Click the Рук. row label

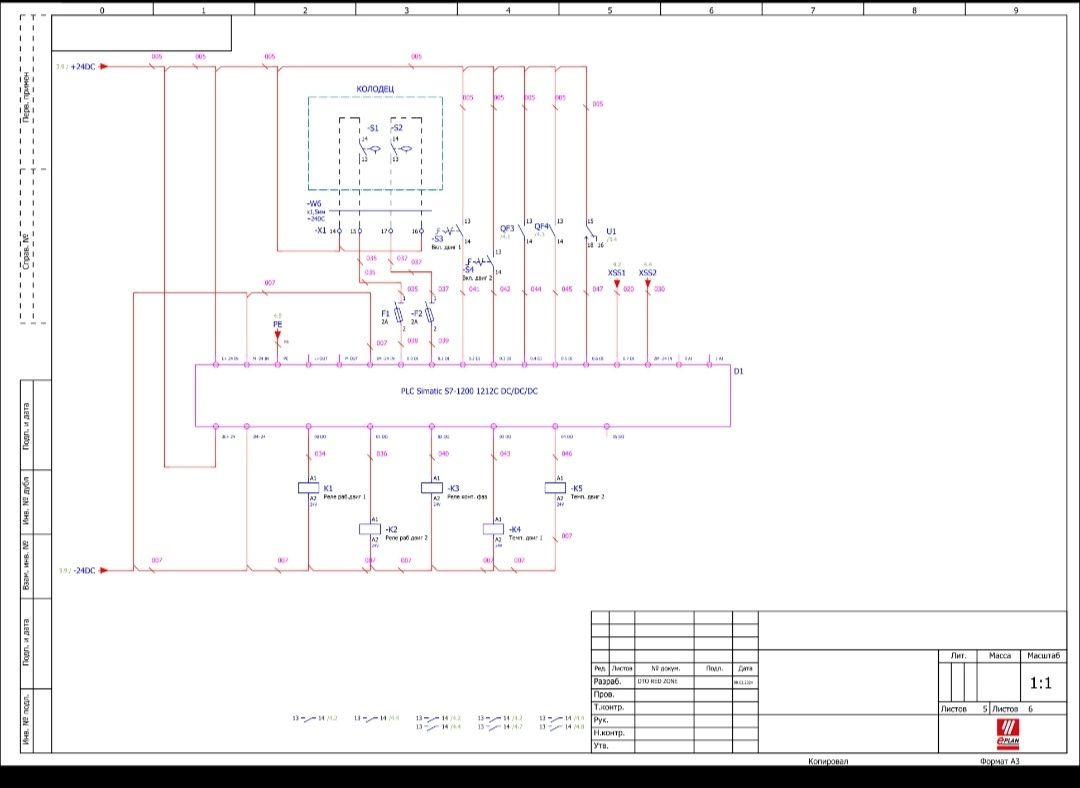[x=601, y=720]
